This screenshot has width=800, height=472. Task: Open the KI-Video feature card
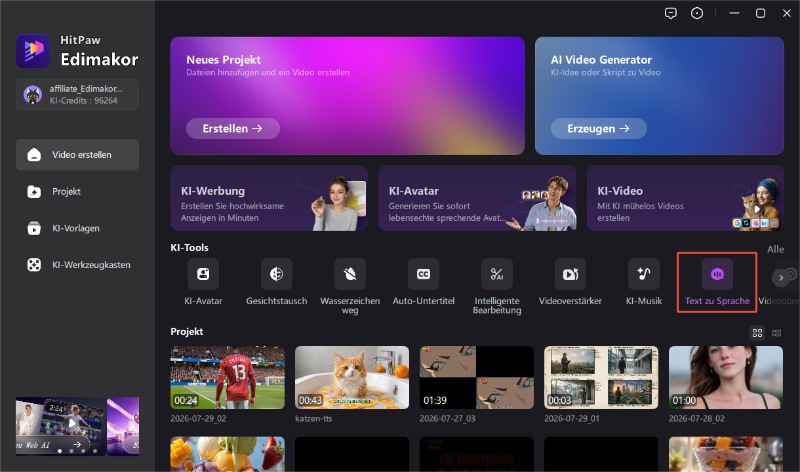point(685,198)
